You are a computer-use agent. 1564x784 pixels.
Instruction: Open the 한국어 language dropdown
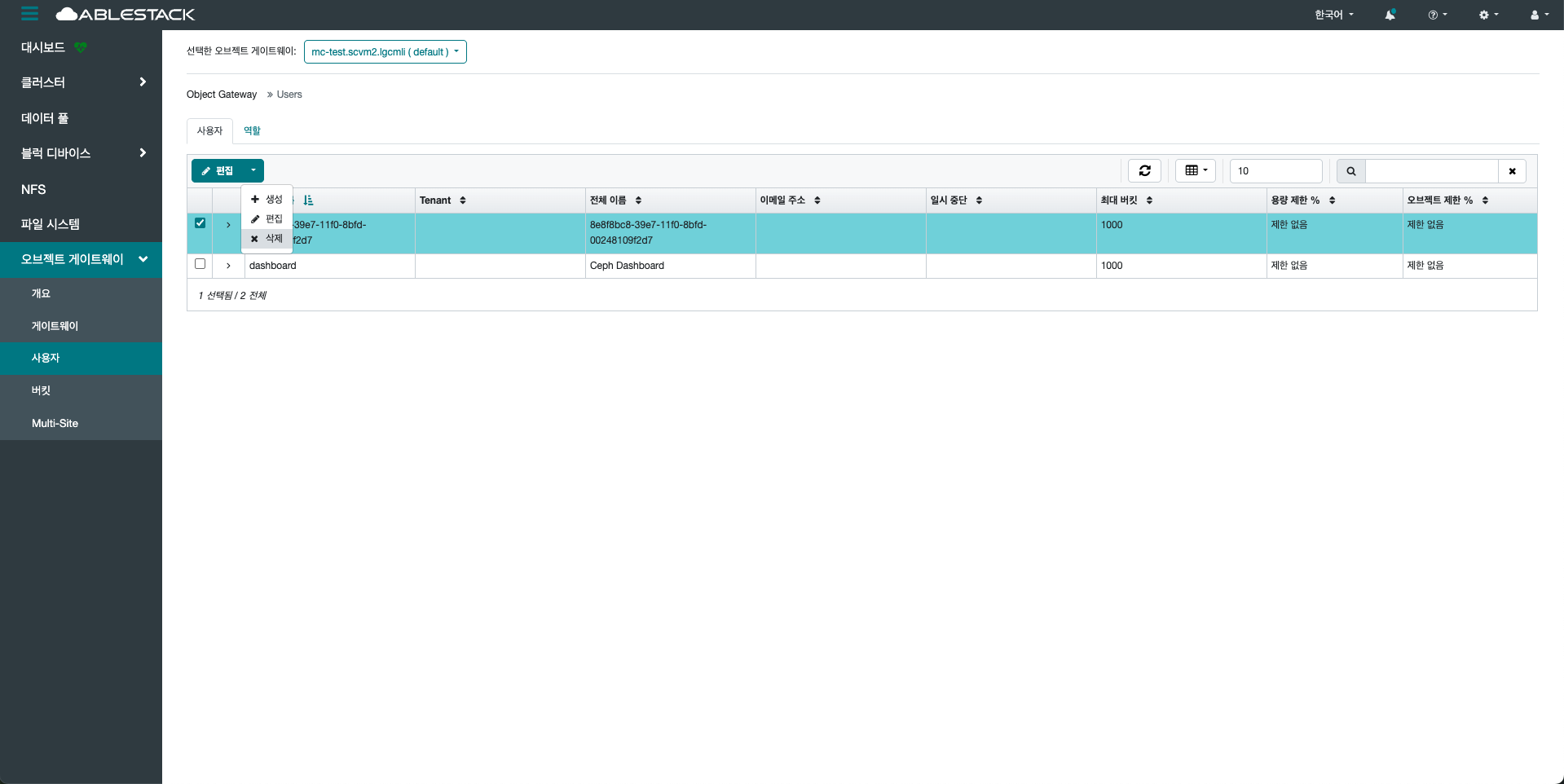1333,15
